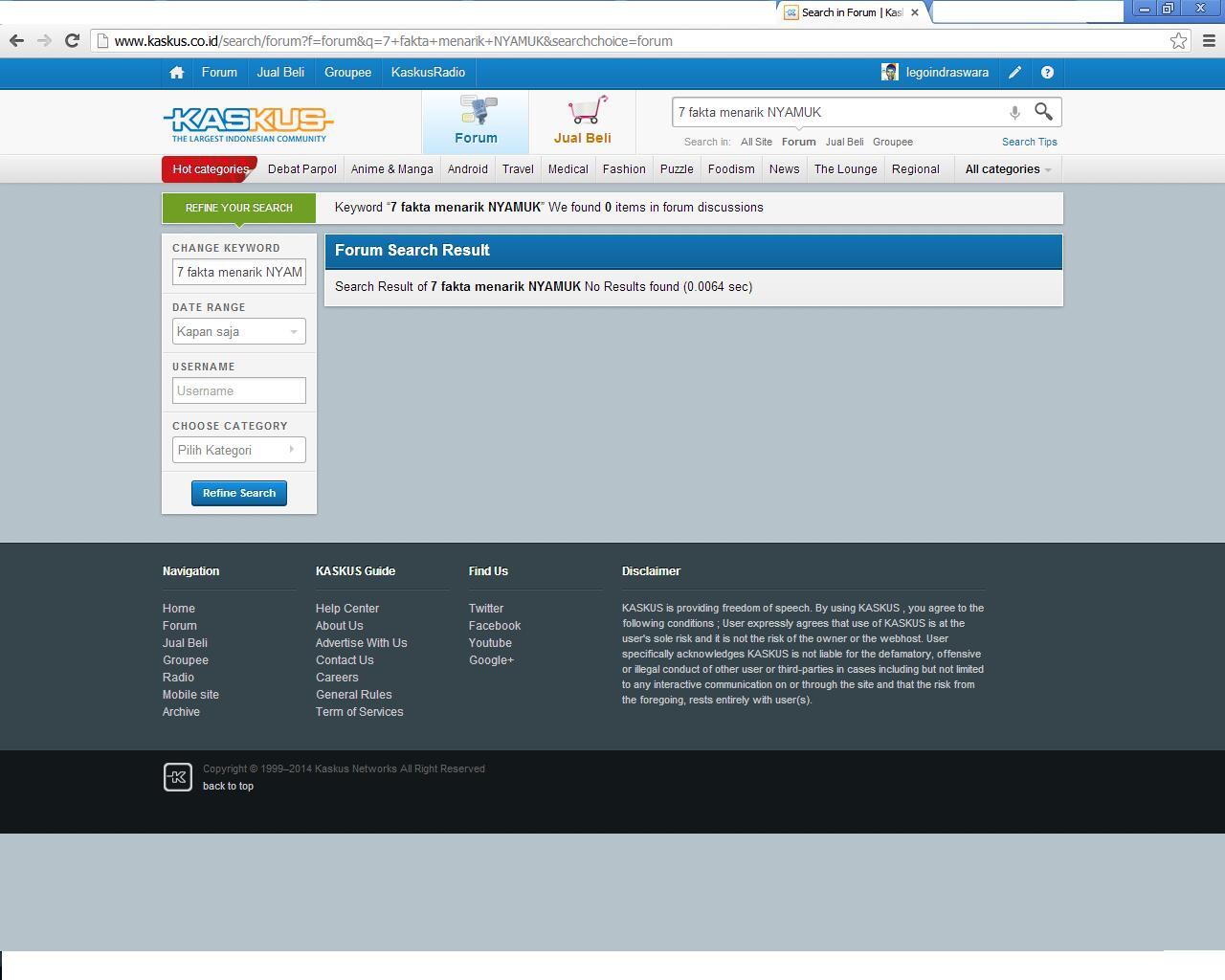
Task: Open the Fashion category
Action: [x=624, y=169]
